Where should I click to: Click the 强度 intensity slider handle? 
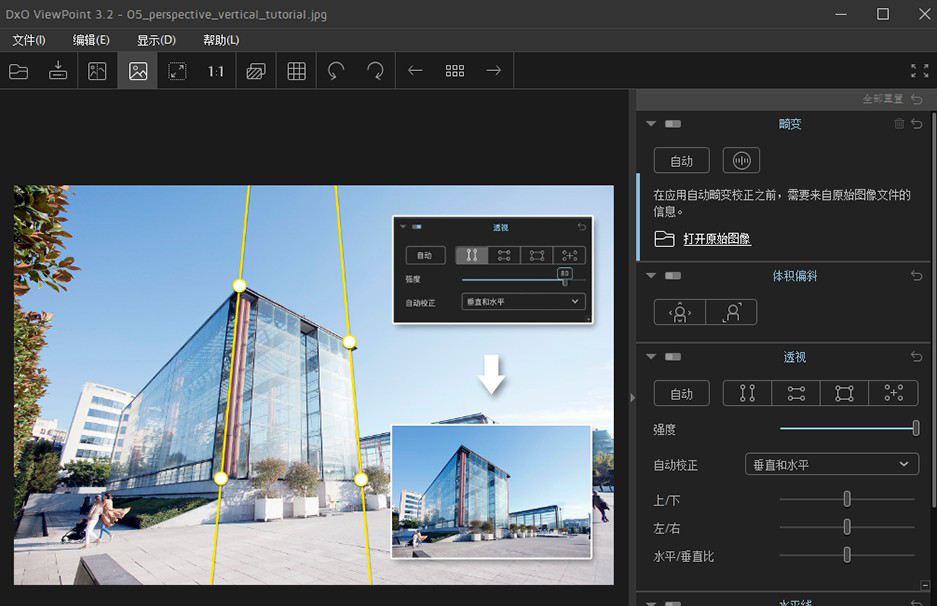[915, 428]
